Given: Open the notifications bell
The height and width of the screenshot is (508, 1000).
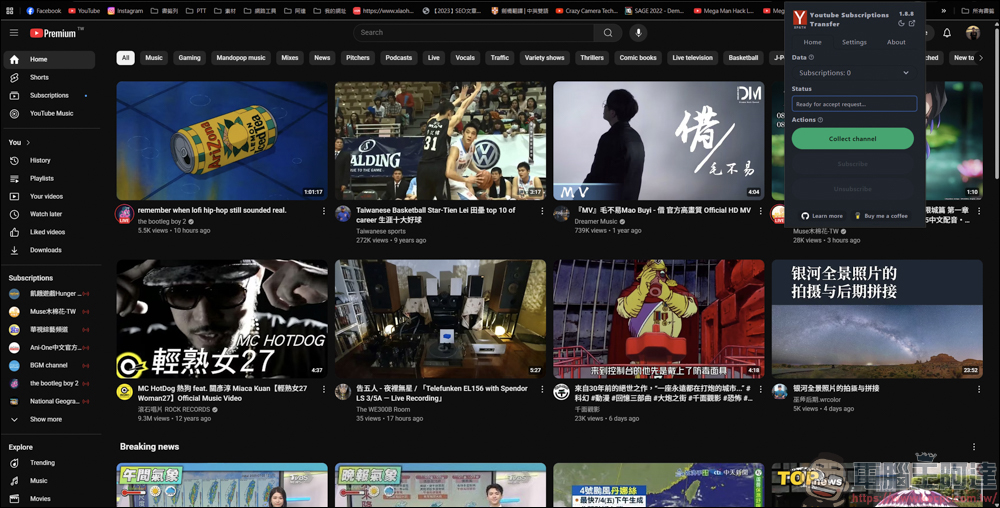Looking at the screenshot, I should click(x=947, y=33).
